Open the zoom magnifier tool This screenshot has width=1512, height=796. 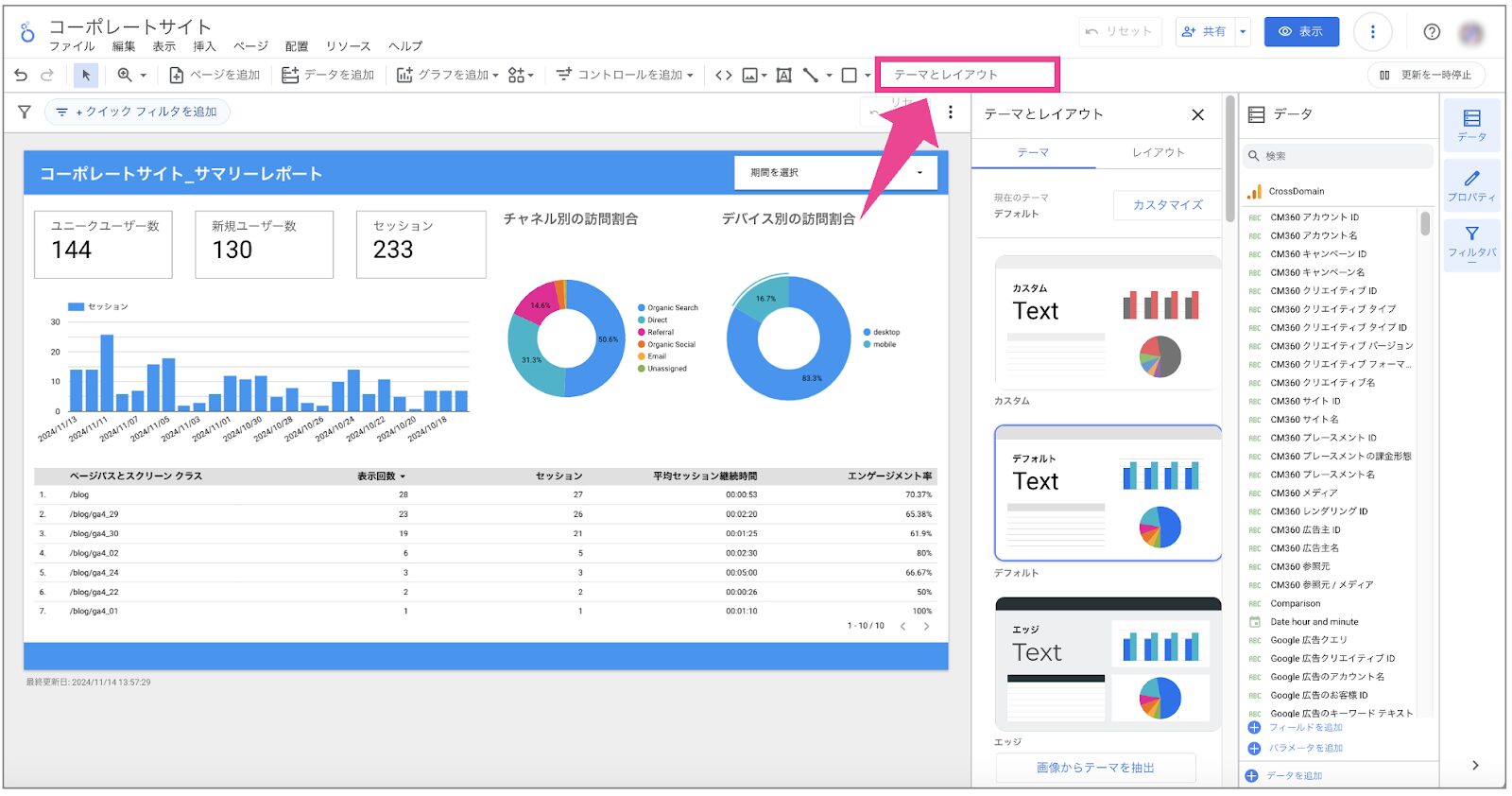coord(125,75)
